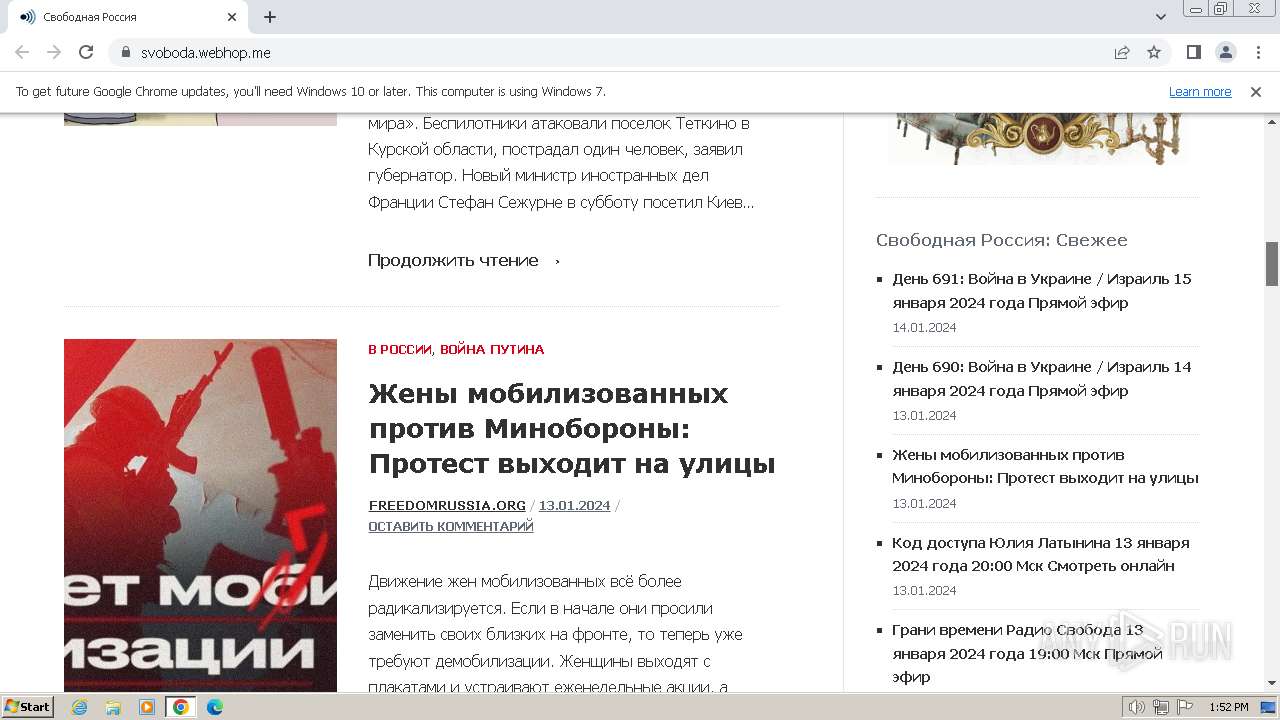
Task: Go back using the browser back arrow
Action: click(x=22, y=52)
